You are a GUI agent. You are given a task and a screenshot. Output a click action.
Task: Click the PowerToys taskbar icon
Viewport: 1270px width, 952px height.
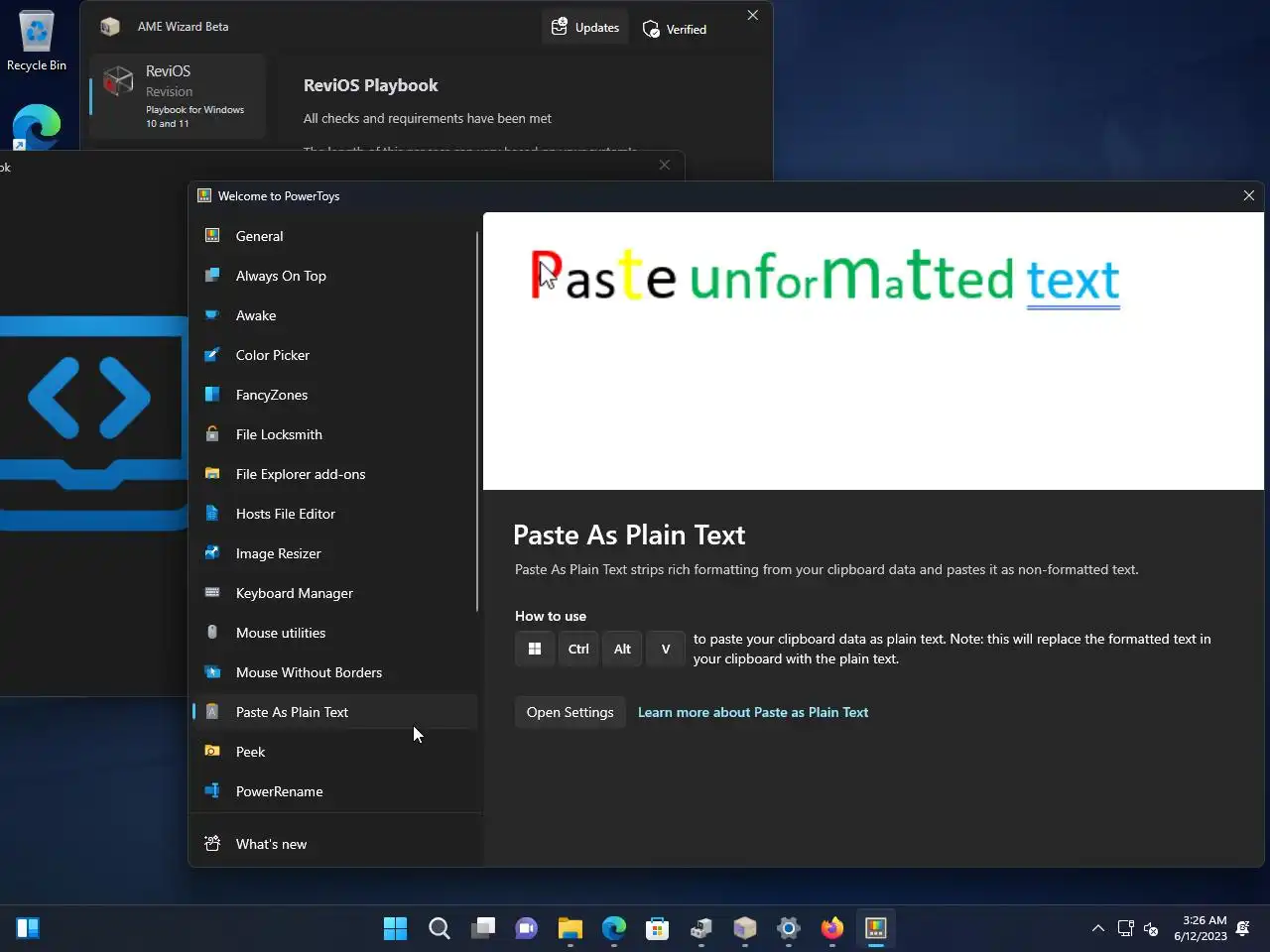(x=876, y=928)
